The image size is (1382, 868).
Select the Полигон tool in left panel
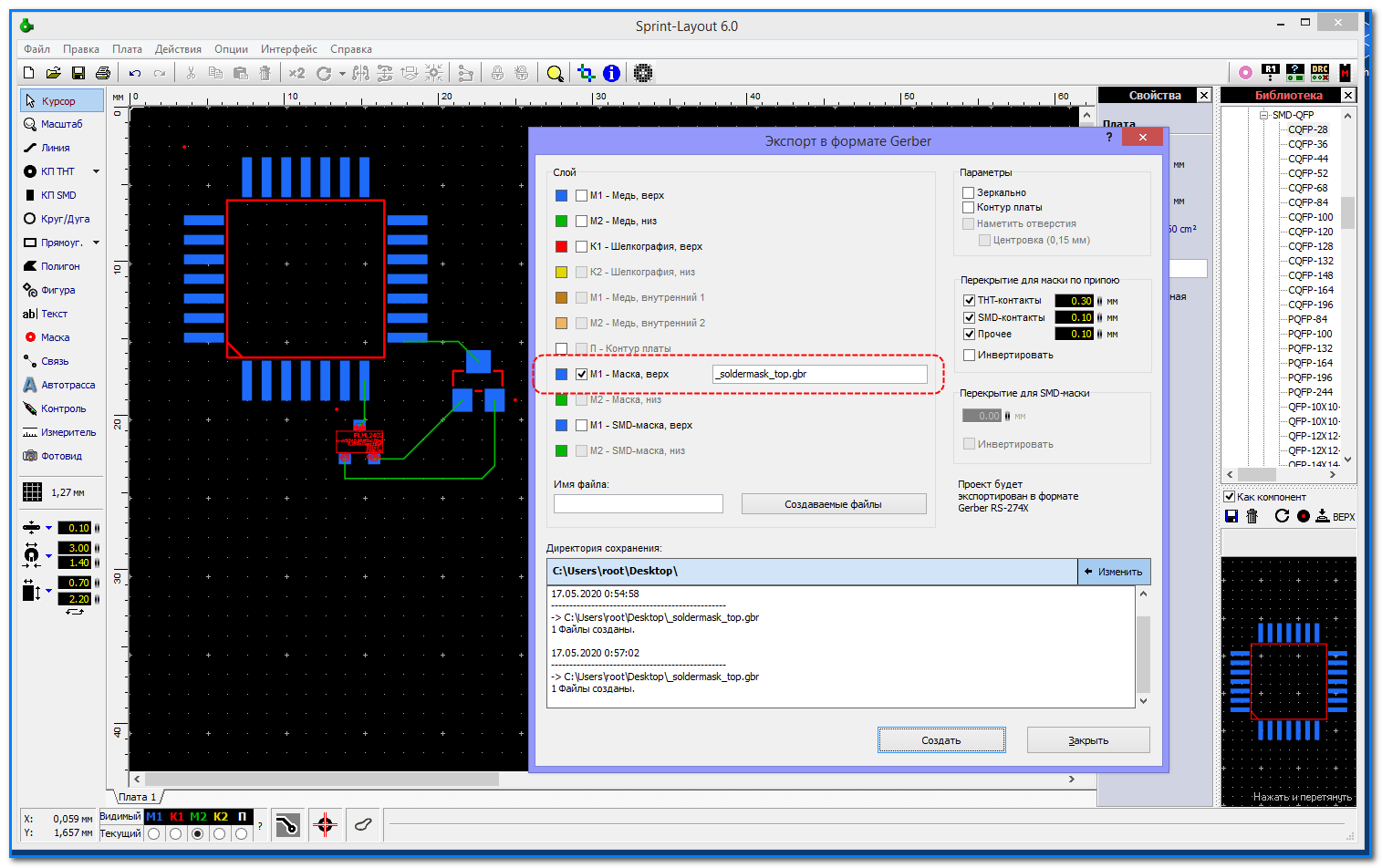pos(60,266)
